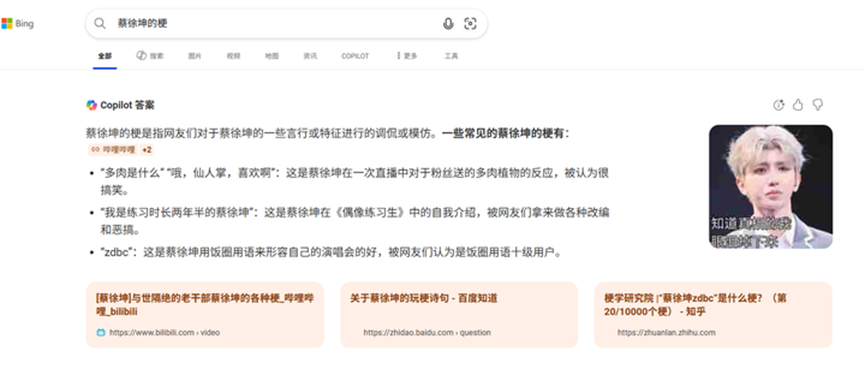The width and height of the screenshot is (865, 369).
Task: Like the Copilot answer with thumbs up
Action: coord(798,105)
